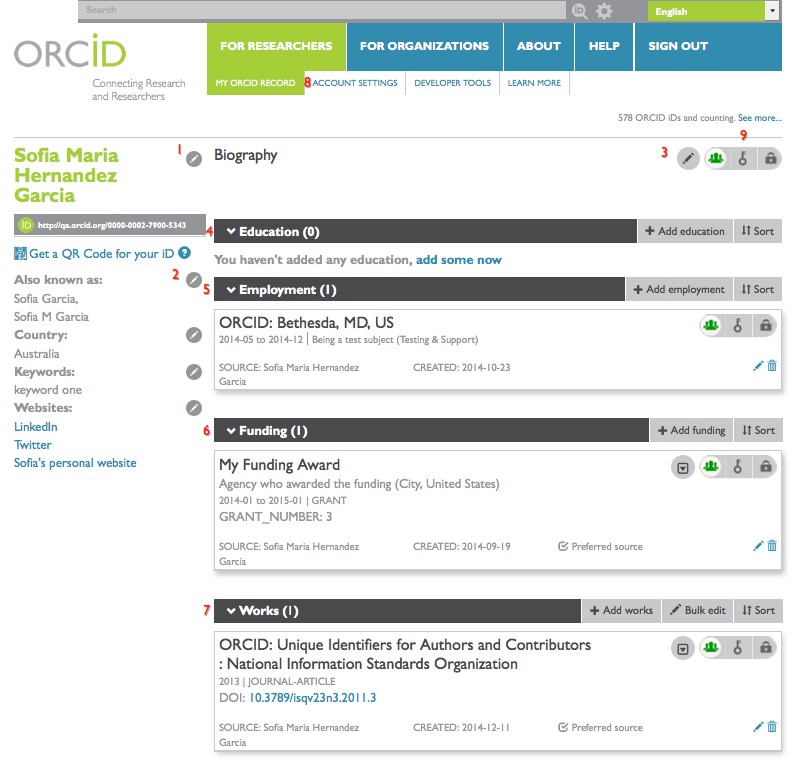801x774 pixels.
Task: Make ORCID employment entry private
Action: [765, 325]
